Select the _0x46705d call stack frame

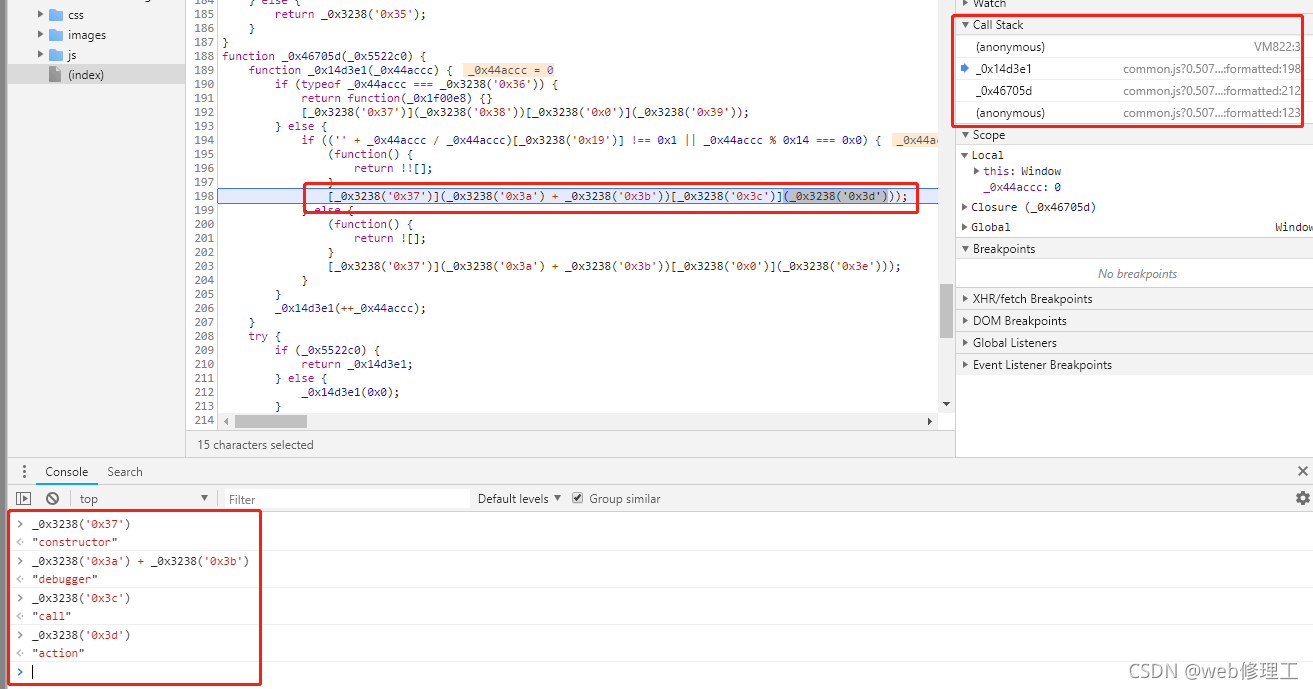[x=1134, y=91]
